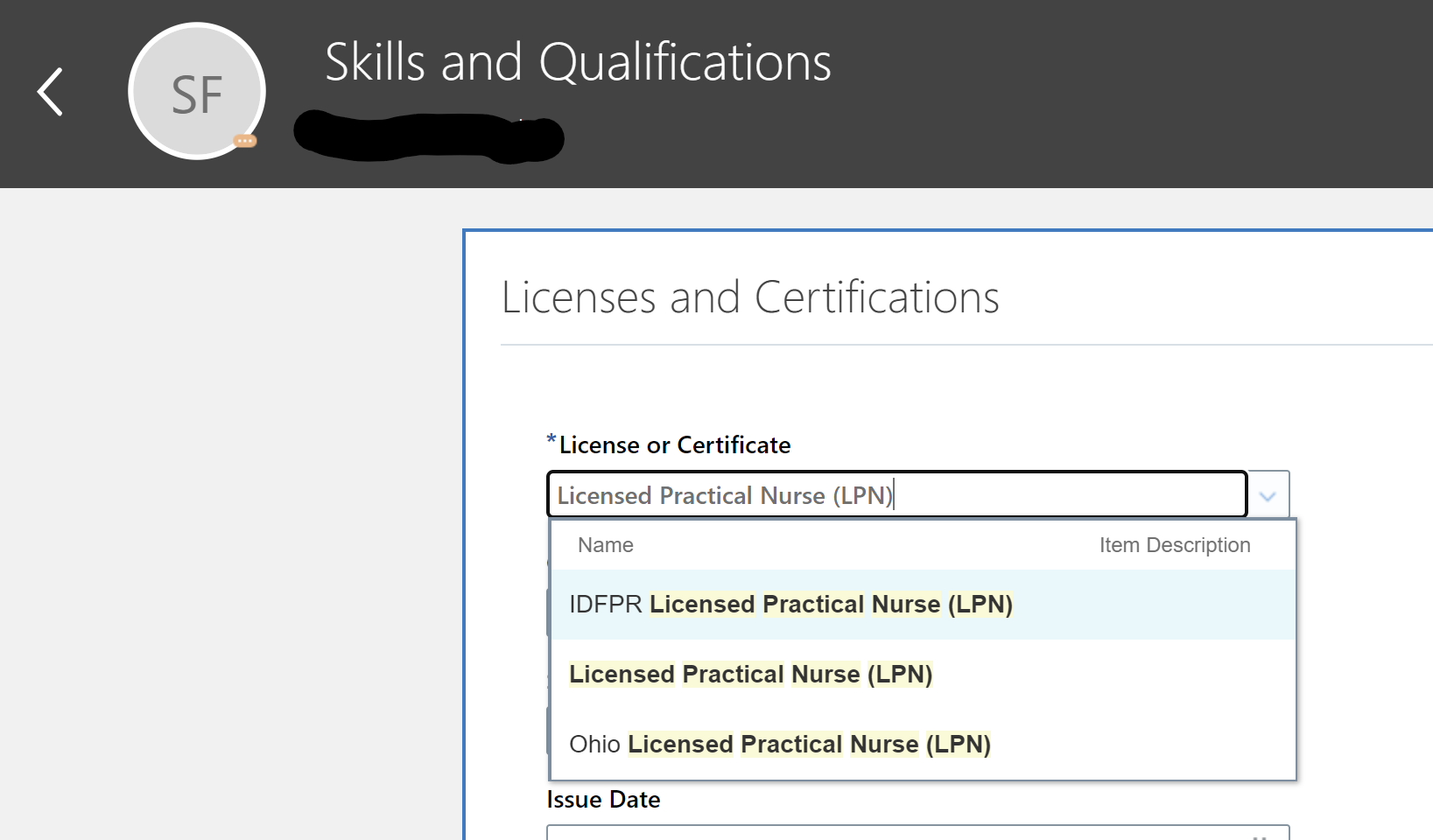Click the calendar control beside Issue Date
The width and height of the screenshot is (1433, 840).
(1263, 834)
